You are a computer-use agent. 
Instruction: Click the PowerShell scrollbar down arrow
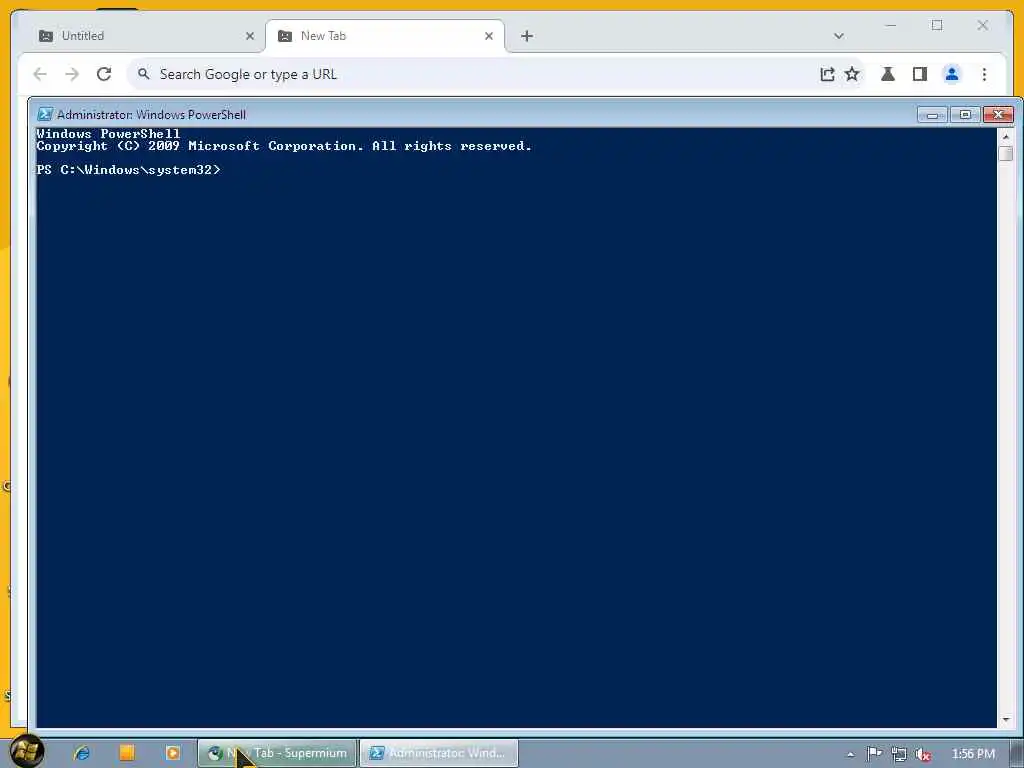coord(1006,720)
